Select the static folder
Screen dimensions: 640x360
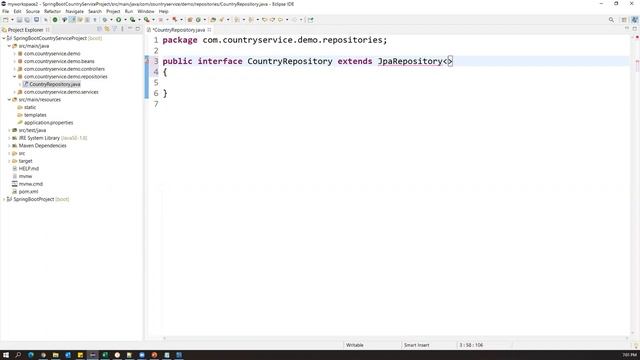(30, 107)
